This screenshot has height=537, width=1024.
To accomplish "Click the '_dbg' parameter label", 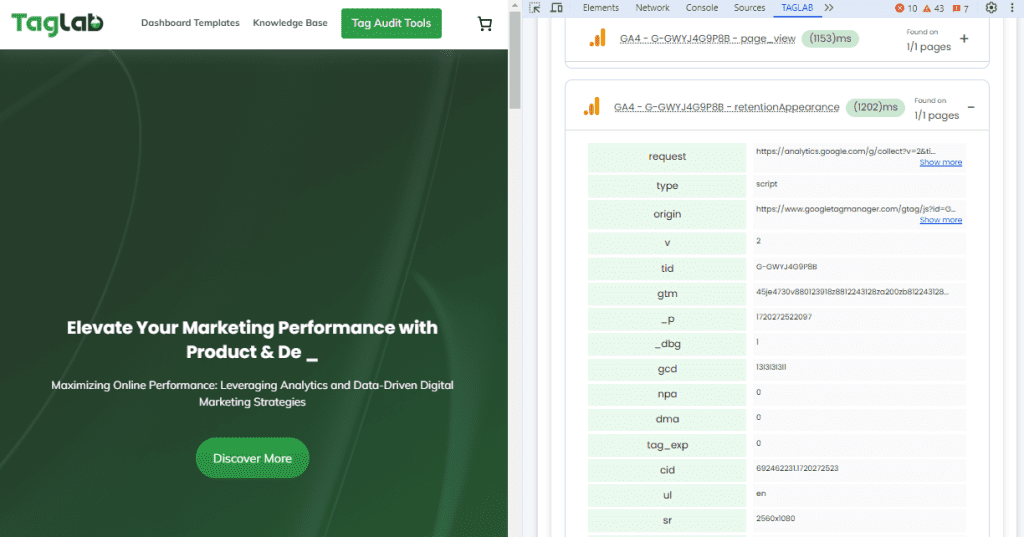I will coord(667,344).
